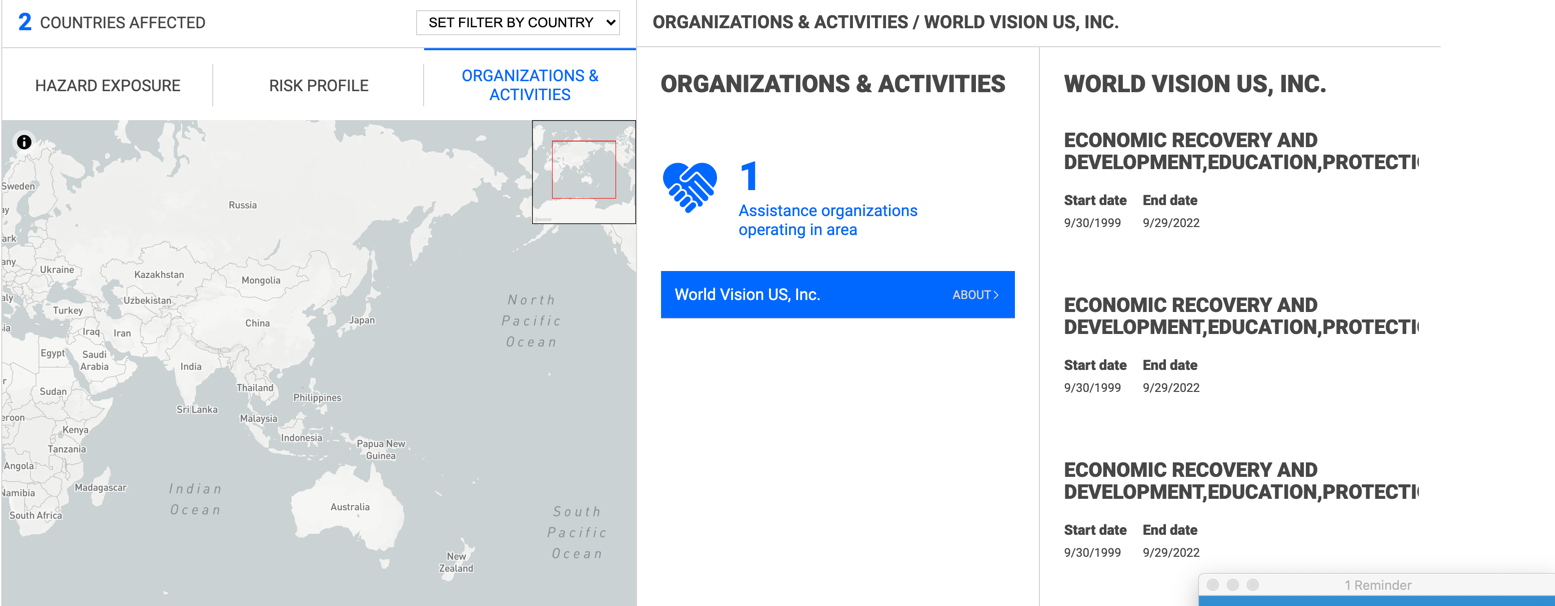Switch to the Hazard Exposure tab
This screenshot has height=606, width=1555.
point(108,86)
